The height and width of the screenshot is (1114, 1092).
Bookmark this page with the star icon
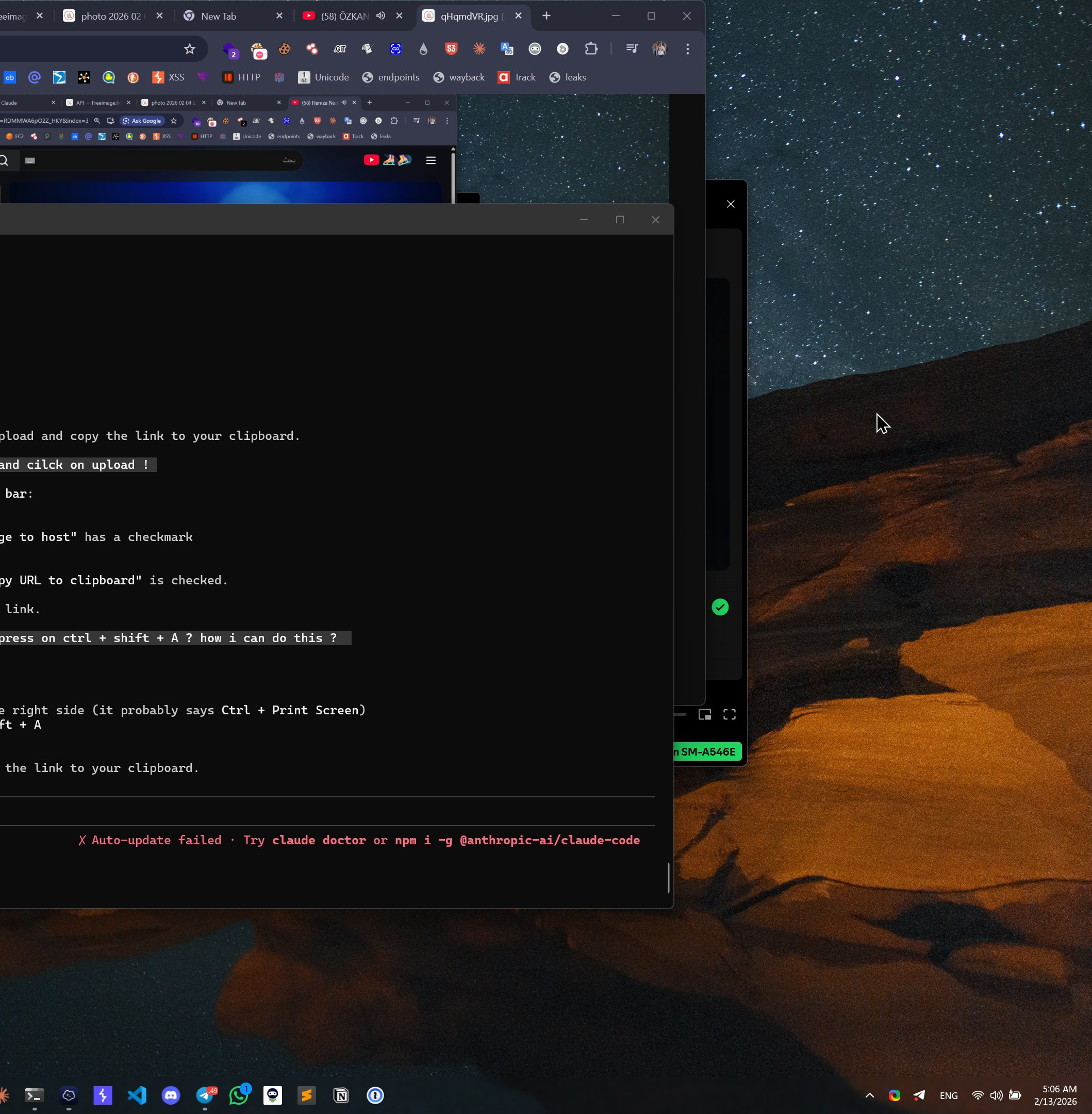point(189,50)
